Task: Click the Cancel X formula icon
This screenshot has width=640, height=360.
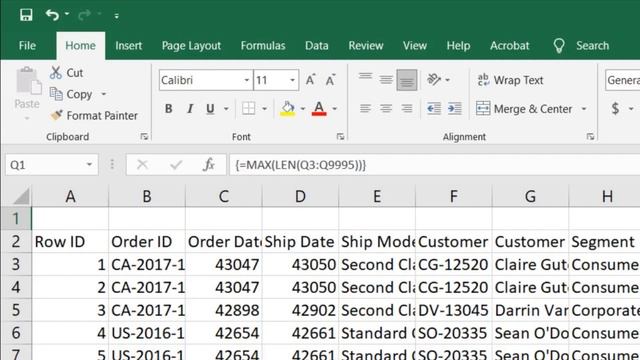Action: point(142,165)
